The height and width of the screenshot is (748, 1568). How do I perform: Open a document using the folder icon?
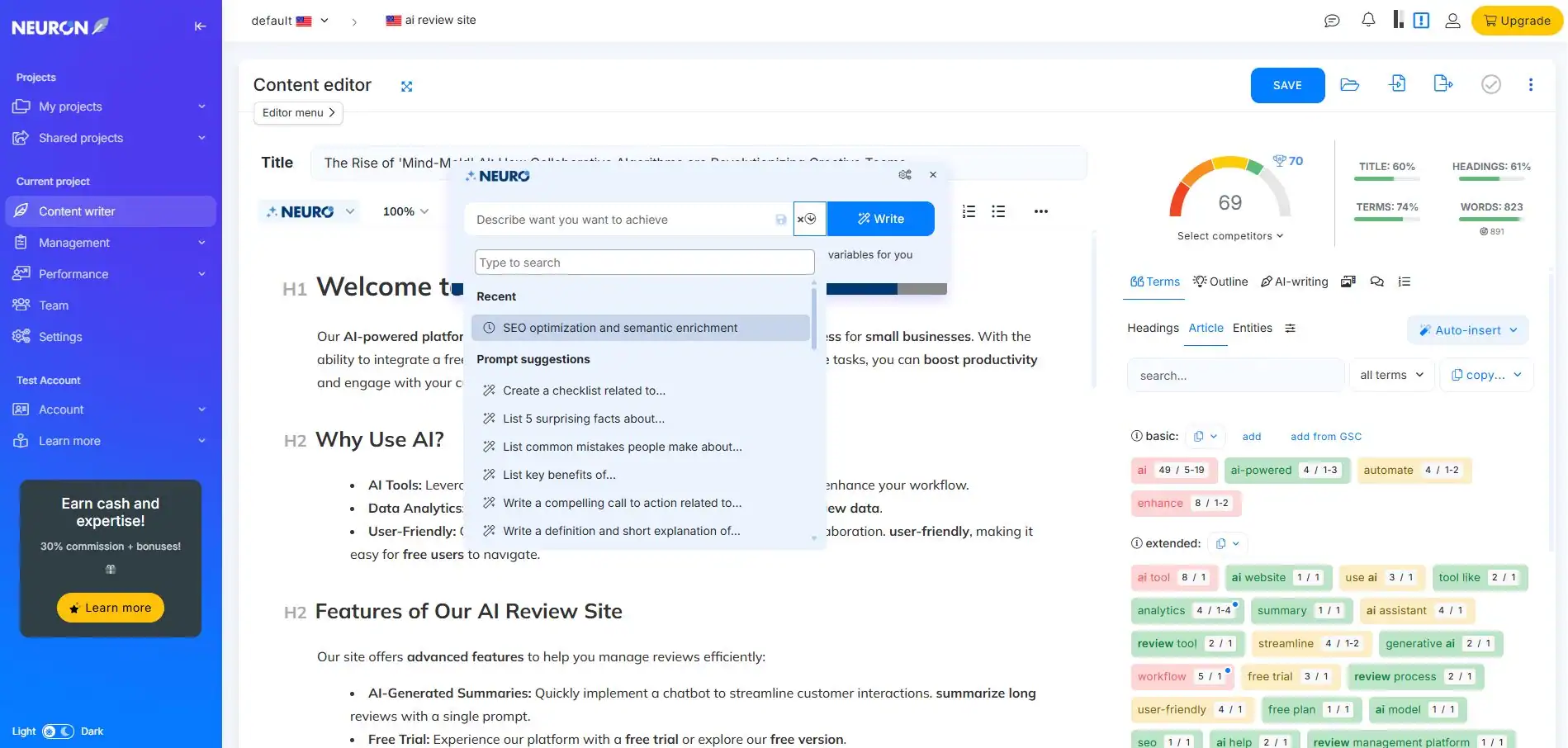coord(1350,84)
